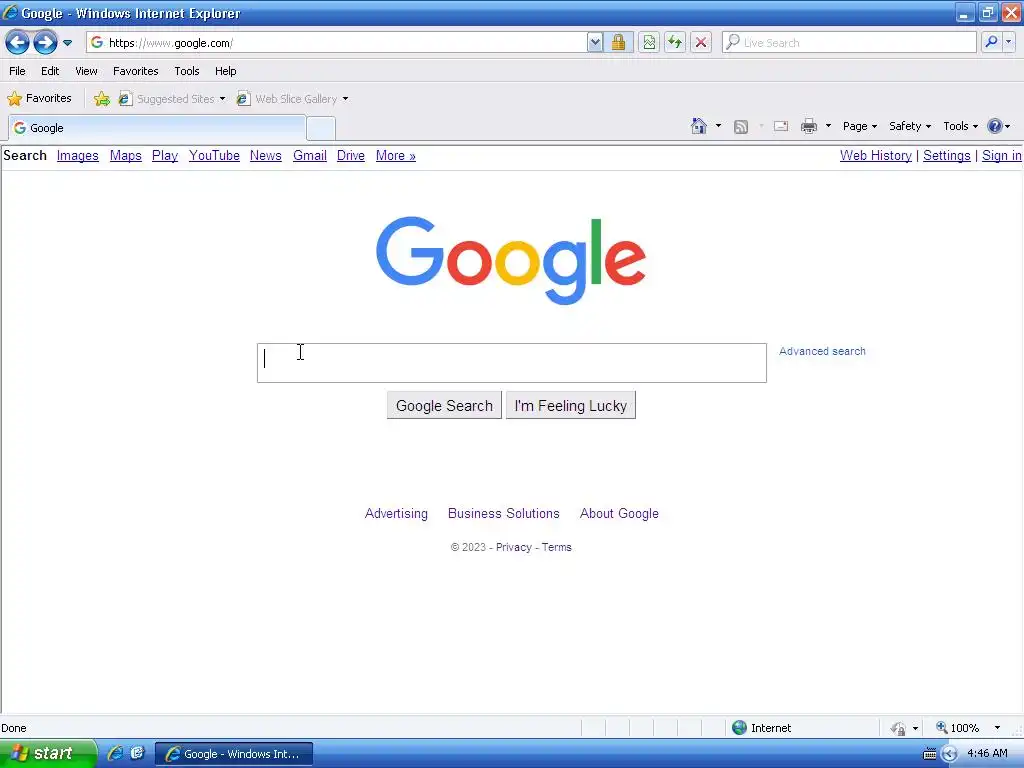Expand the Home icon dropdown arrow
This screenshot has width=1024, height=768.
coord(718,126)
